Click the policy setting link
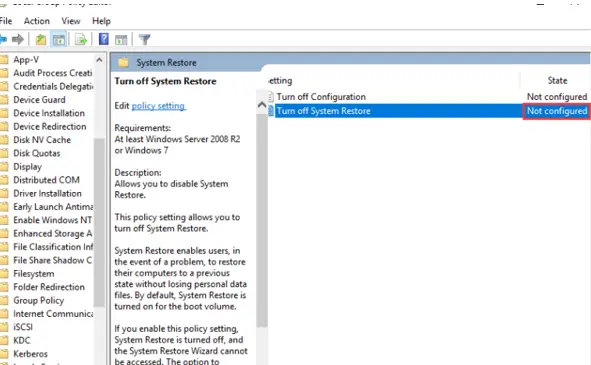This screenshot has height=365, width=591. [x=158, y=106]
